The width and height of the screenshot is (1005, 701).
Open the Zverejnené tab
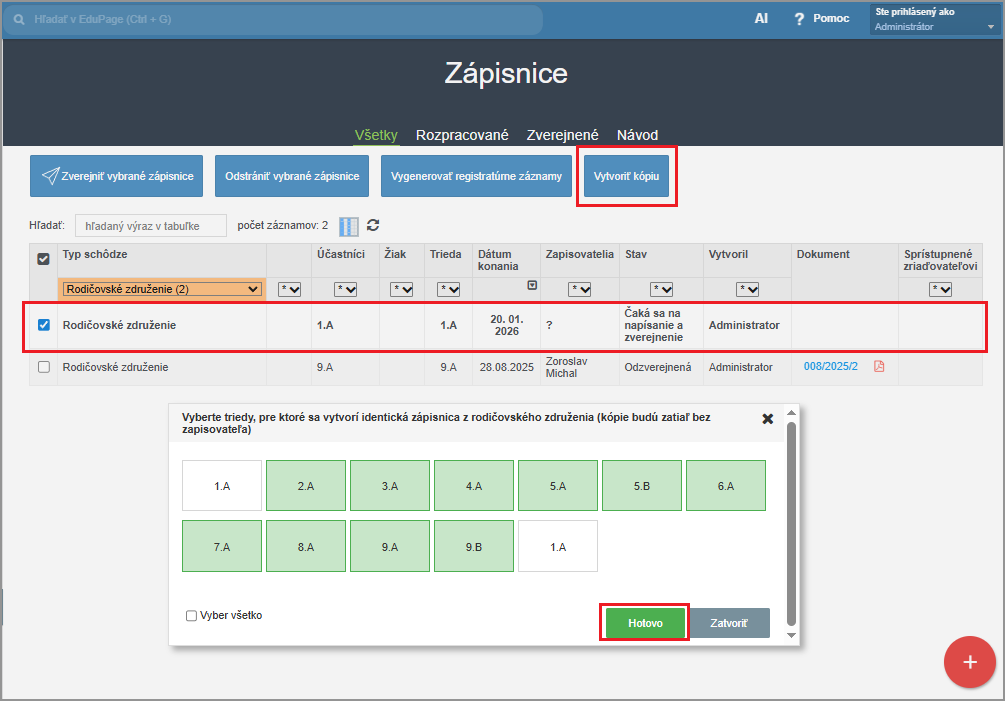(562, 135)
